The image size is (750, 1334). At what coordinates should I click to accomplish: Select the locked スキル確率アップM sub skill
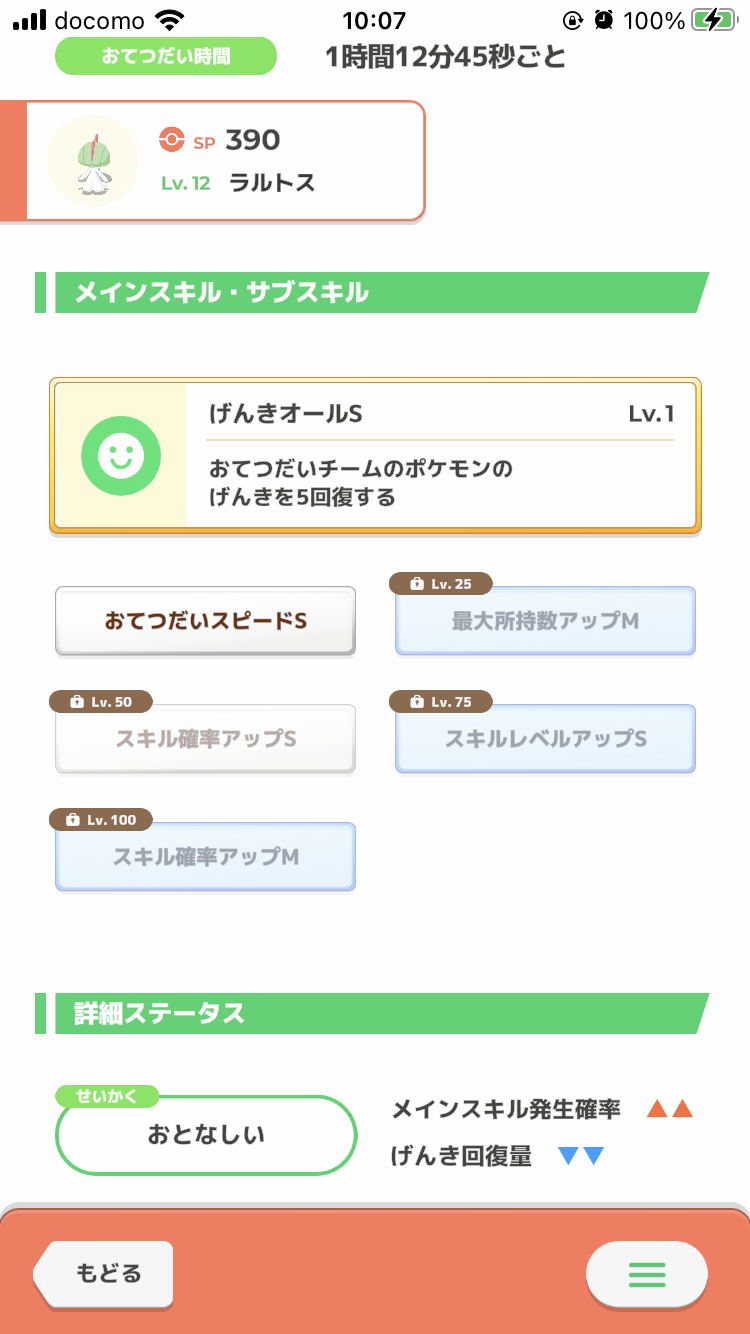coord(205,858)
